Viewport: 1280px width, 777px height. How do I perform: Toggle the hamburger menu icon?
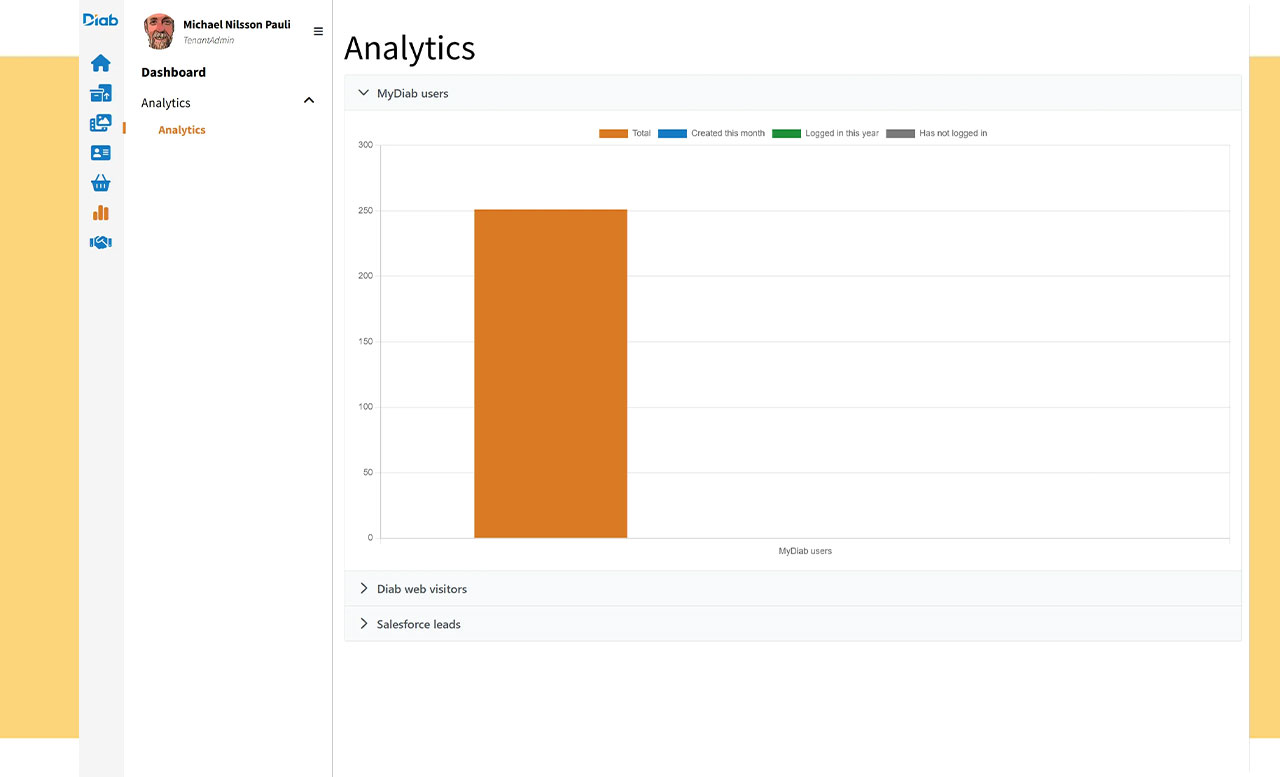pyautogui.click(x=318, y=31)
